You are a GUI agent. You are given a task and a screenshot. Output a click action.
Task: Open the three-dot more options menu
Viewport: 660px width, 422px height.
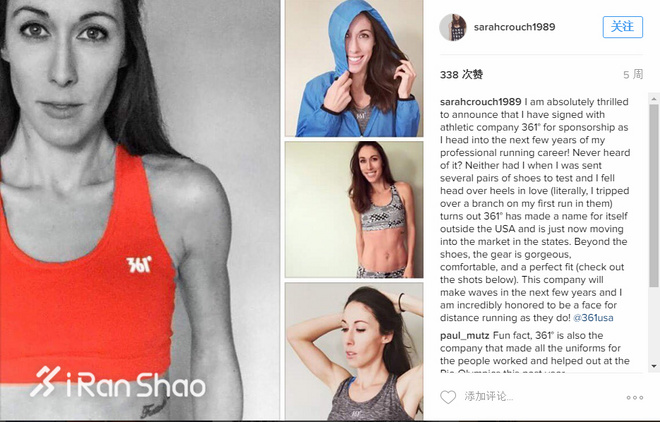[634, 397]
